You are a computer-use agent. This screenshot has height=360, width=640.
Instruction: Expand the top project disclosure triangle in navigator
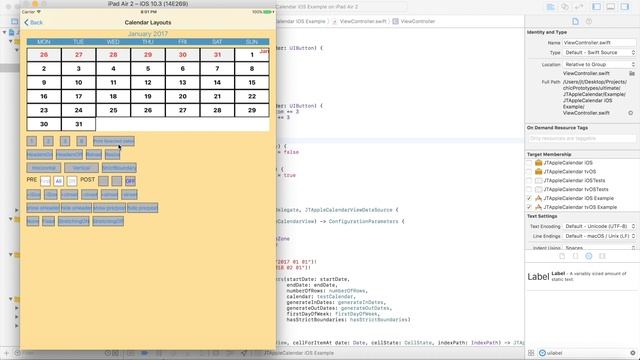(4, 32)
